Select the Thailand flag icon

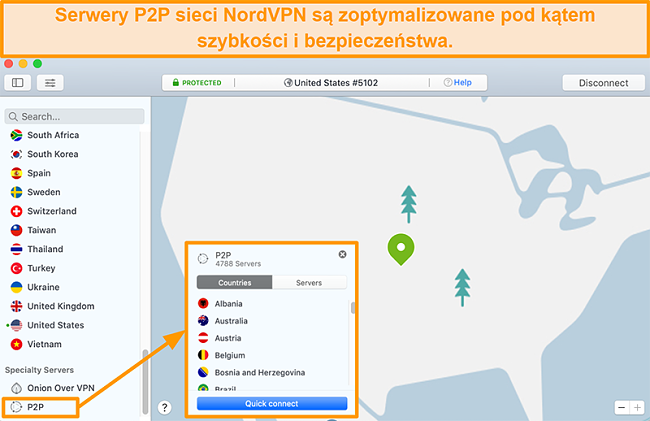17,249
